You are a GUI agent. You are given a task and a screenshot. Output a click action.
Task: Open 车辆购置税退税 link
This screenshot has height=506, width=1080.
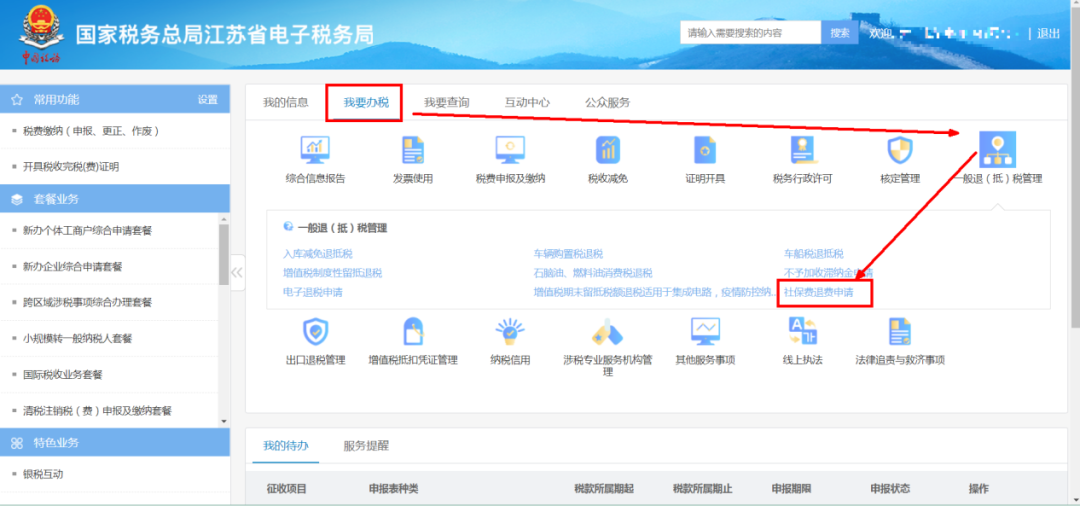click(568, 254)
